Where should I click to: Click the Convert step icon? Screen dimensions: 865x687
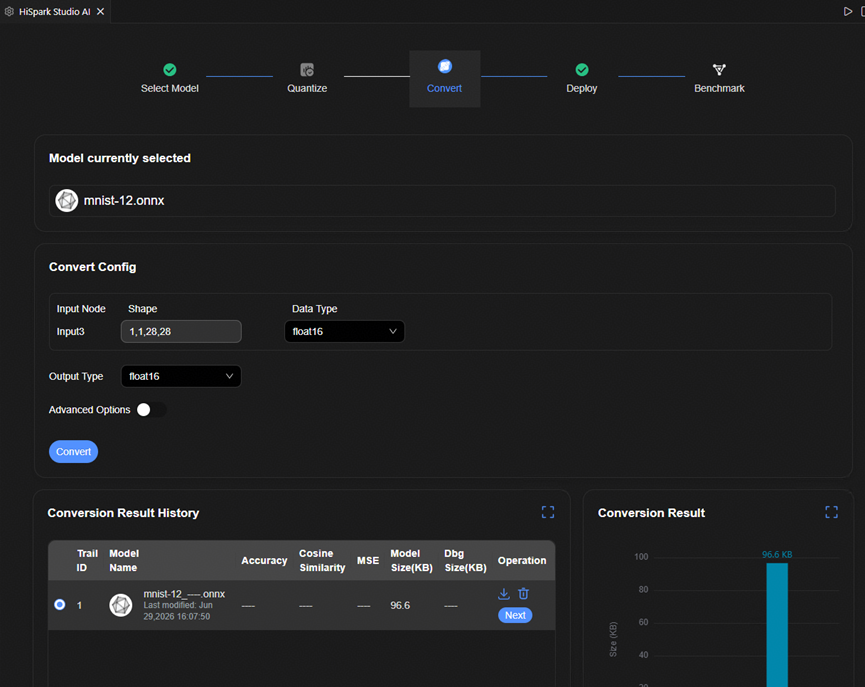click(445, 67)
